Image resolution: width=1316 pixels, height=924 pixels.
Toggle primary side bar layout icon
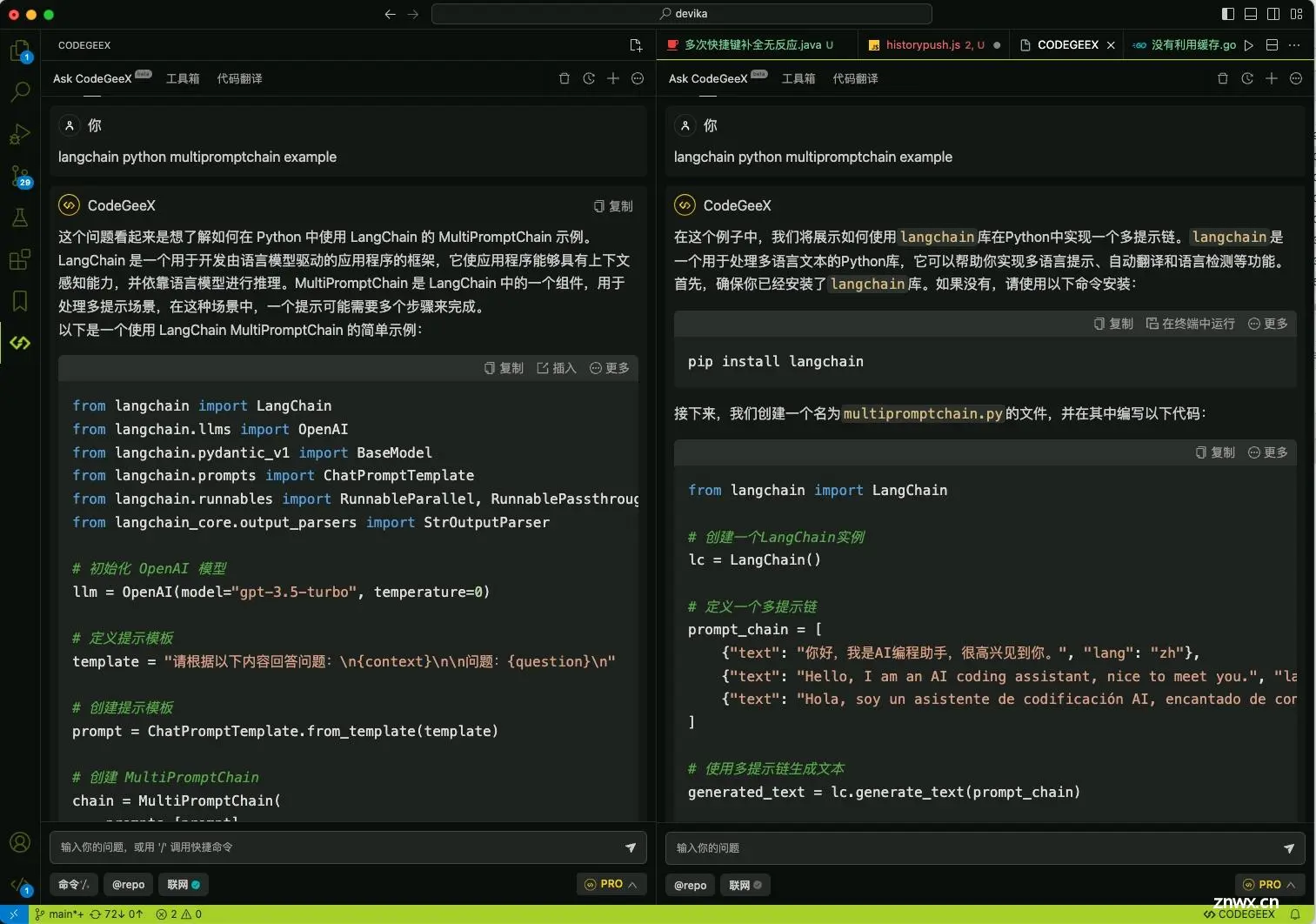tap(1228, 14)
